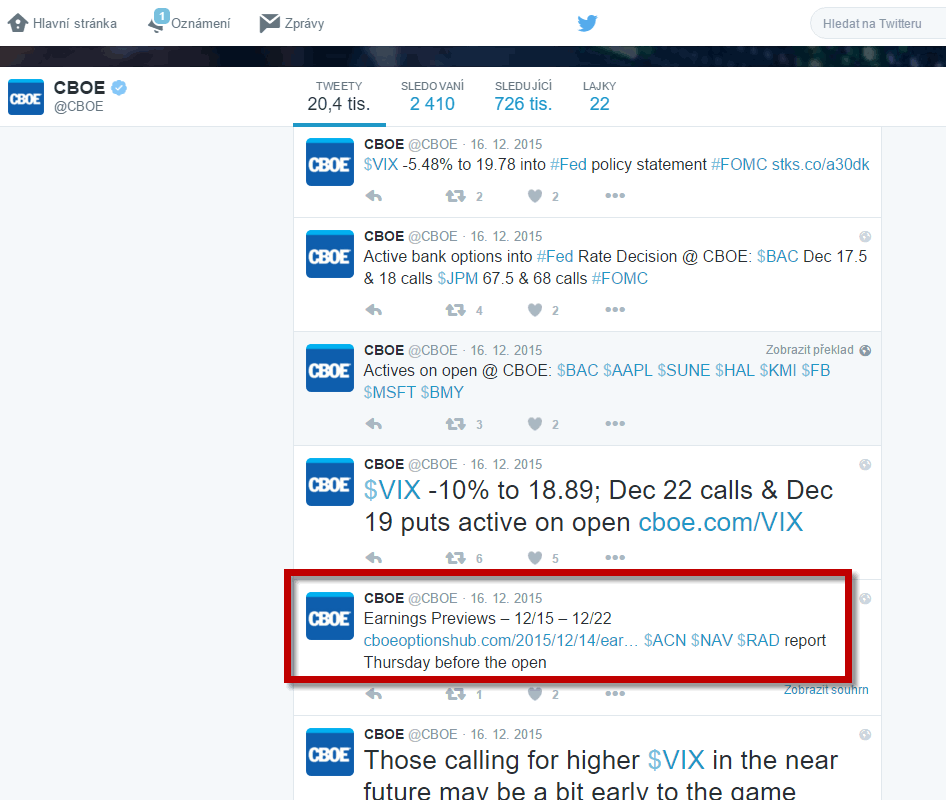
Task: Open more options on Active bank options tweet
Action: [615, 310]
